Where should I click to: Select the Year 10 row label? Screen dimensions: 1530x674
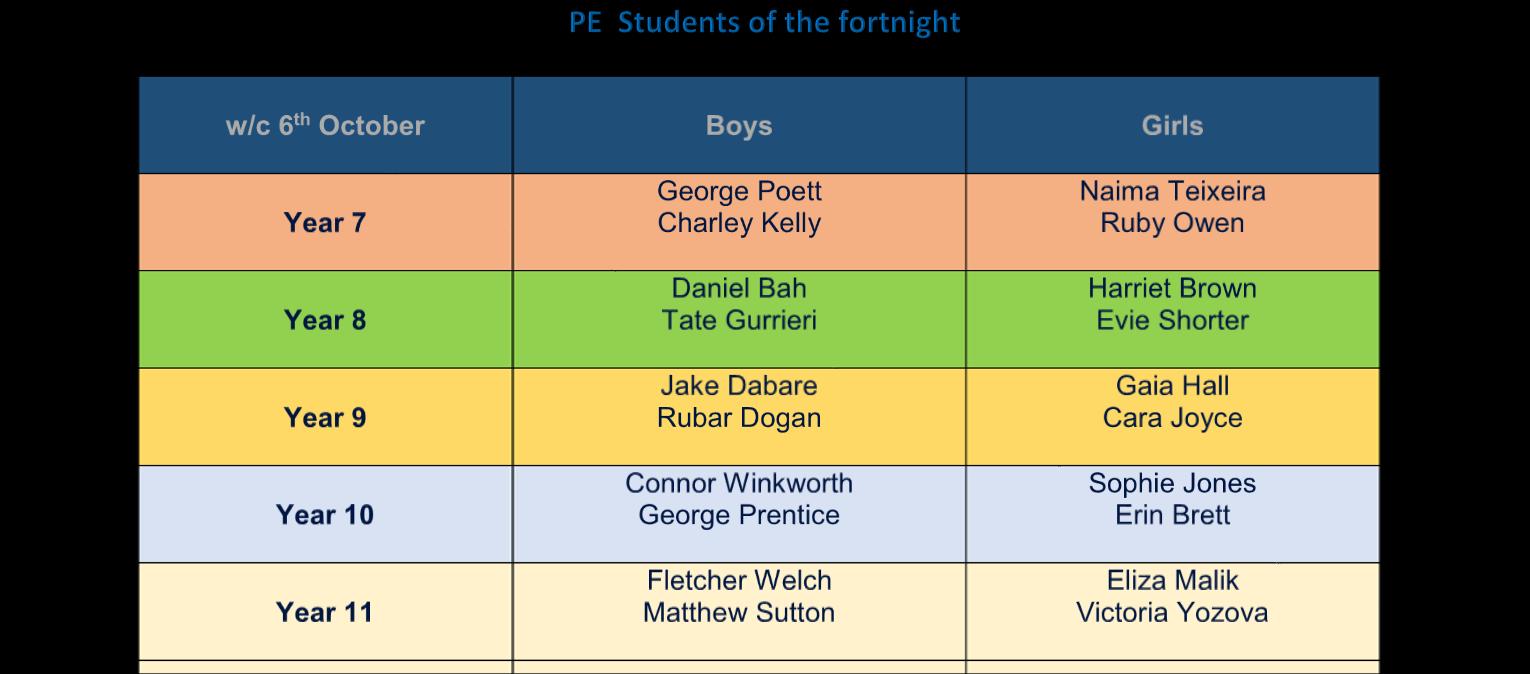325,515
